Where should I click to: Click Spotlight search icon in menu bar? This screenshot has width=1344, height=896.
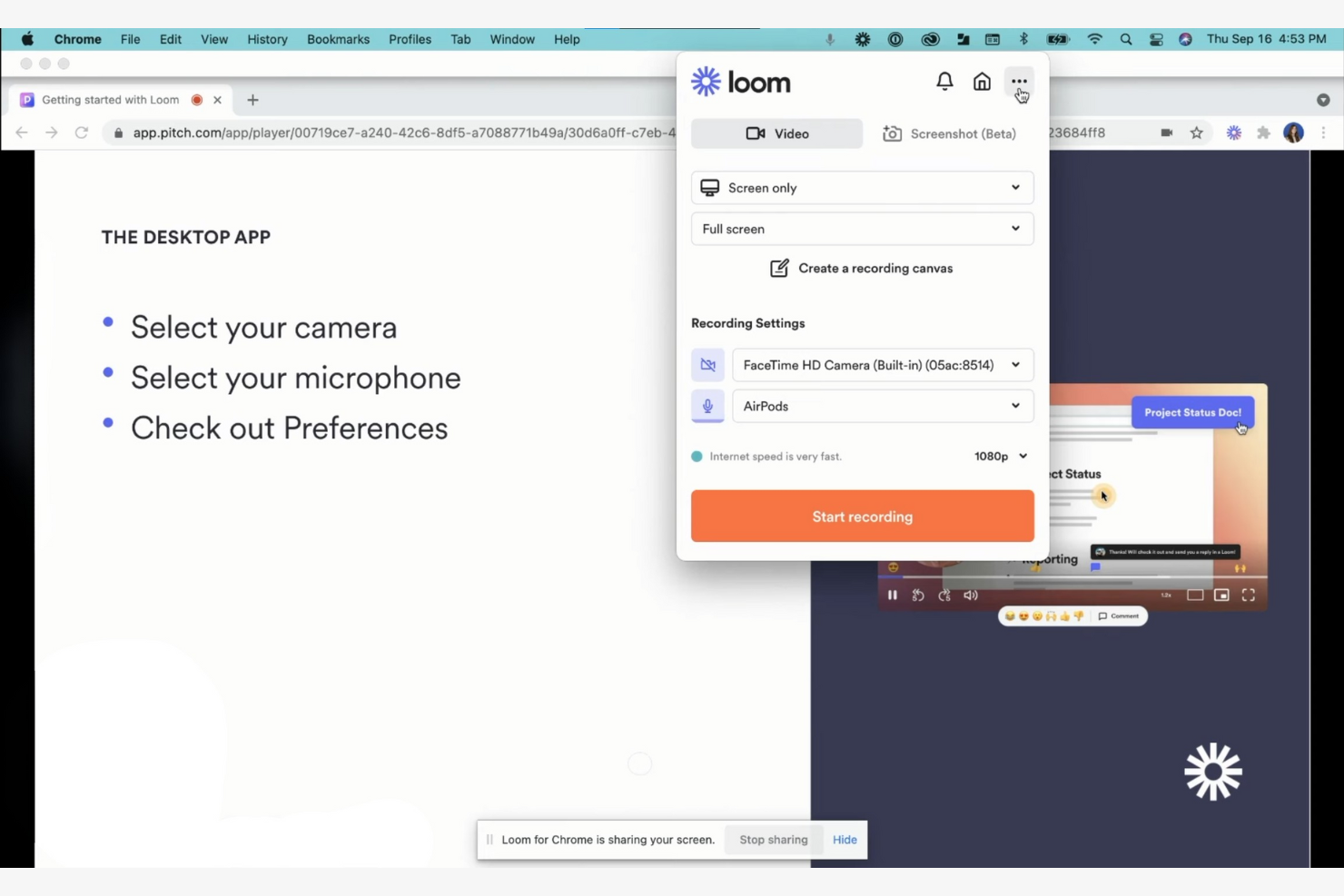[1126, 39]
